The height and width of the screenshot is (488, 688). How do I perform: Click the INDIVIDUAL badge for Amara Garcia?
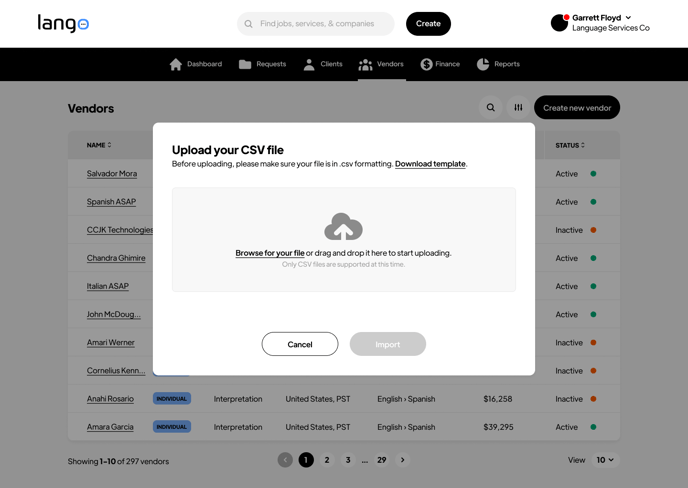[x=172, y=427]
